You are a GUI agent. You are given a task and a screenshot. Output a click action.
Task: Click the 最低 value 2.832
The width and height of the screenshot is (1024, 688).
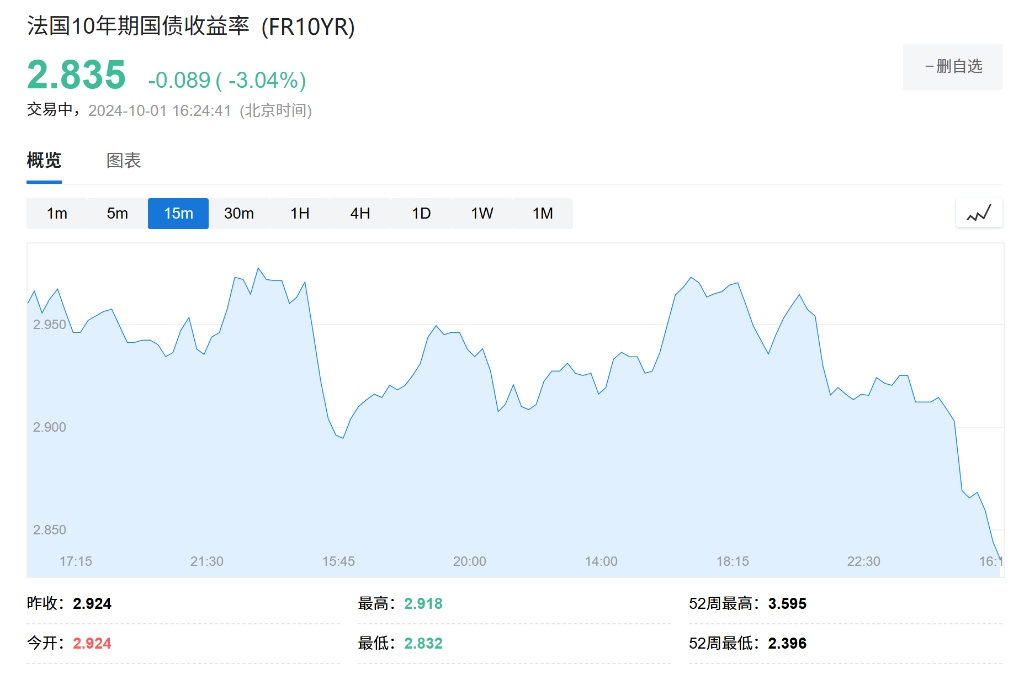(x=423, y=643)
